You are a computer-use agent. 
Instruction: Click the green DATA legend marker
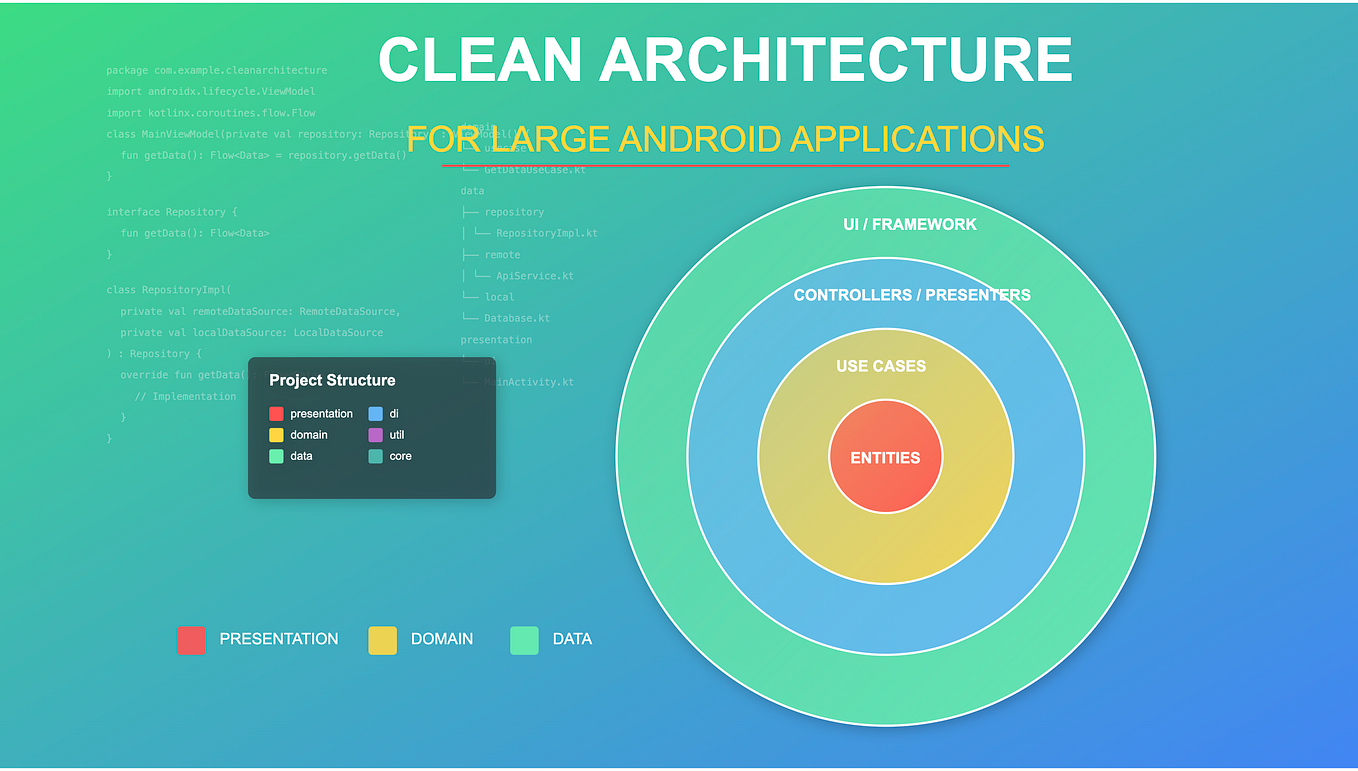524,640
